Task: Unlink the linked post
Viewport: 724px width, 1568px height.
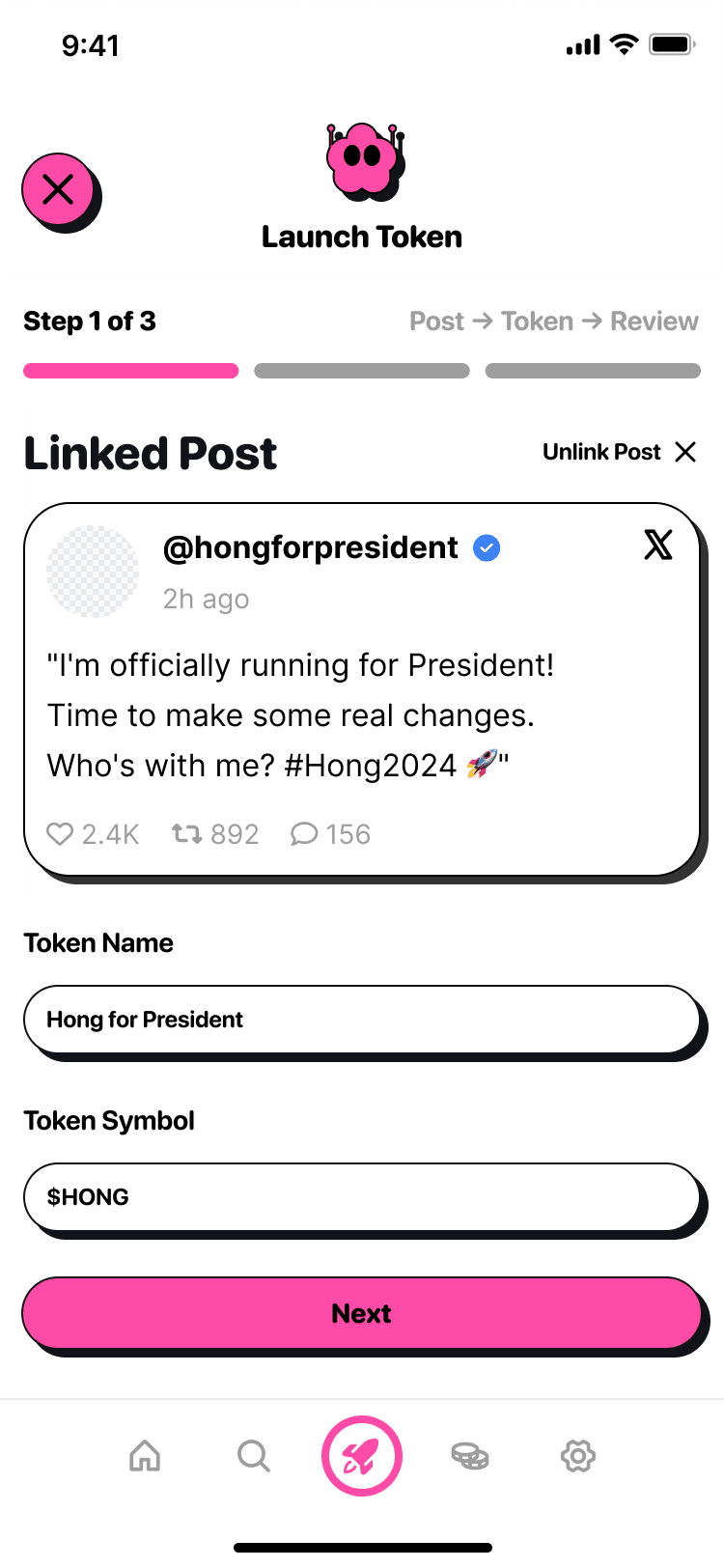Action: click(x=619, y=452)
